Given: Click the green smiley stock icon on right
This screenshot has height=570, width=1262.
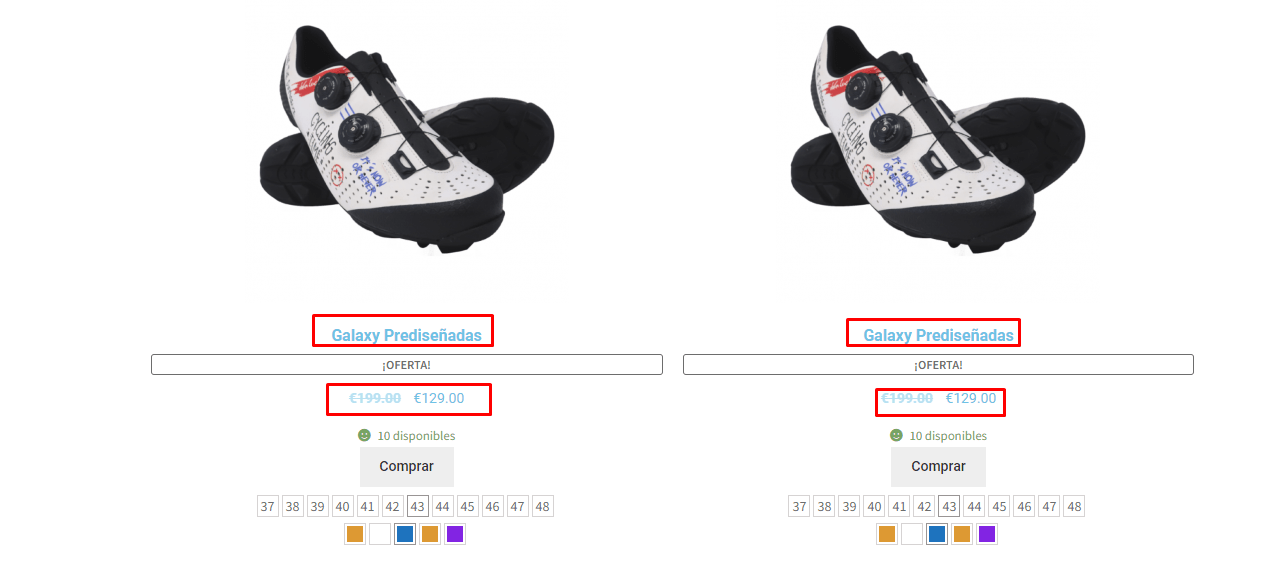Looking at the screenshot, I should [896, 435].
